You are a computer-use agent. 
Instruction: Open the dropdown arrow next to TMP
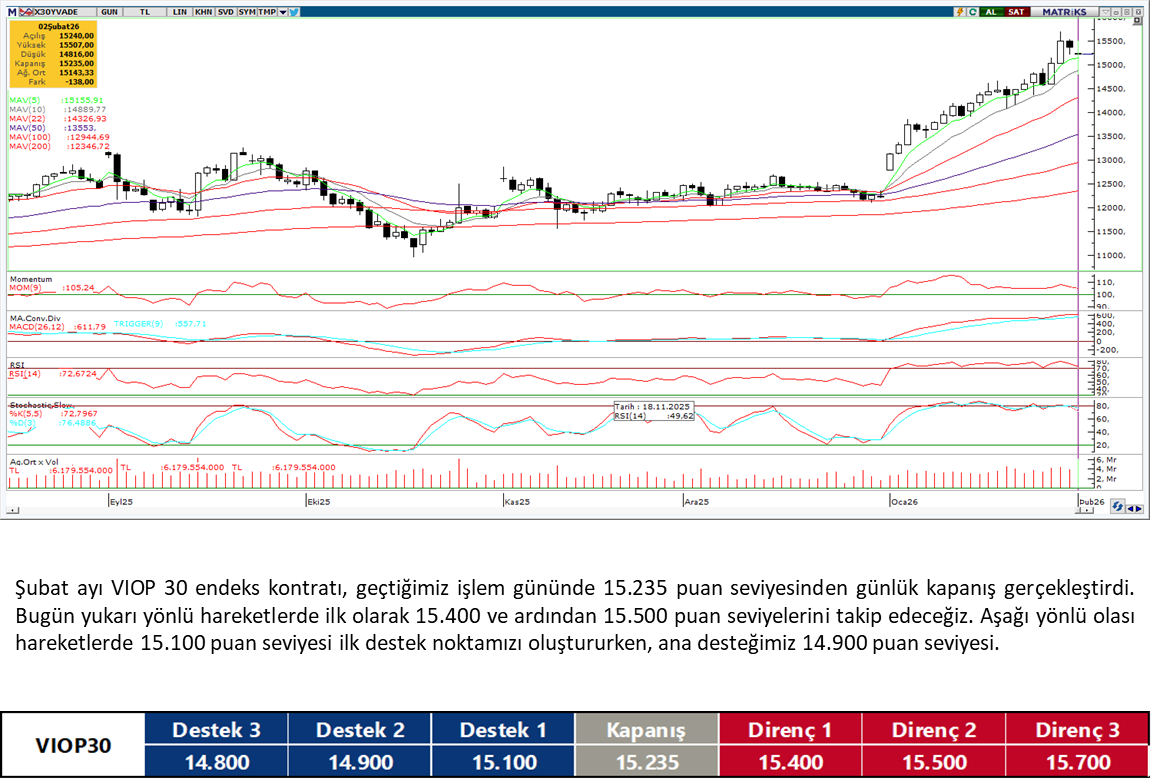(x=283, y=12)
